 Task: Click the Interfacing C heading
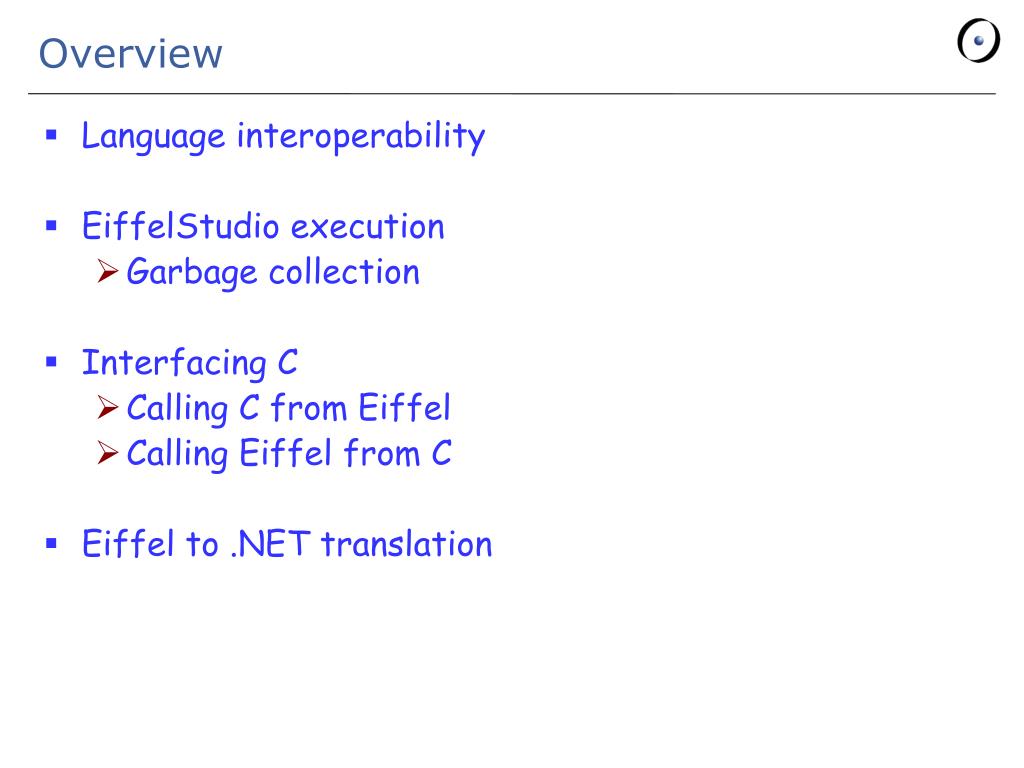tap(189, 363)
